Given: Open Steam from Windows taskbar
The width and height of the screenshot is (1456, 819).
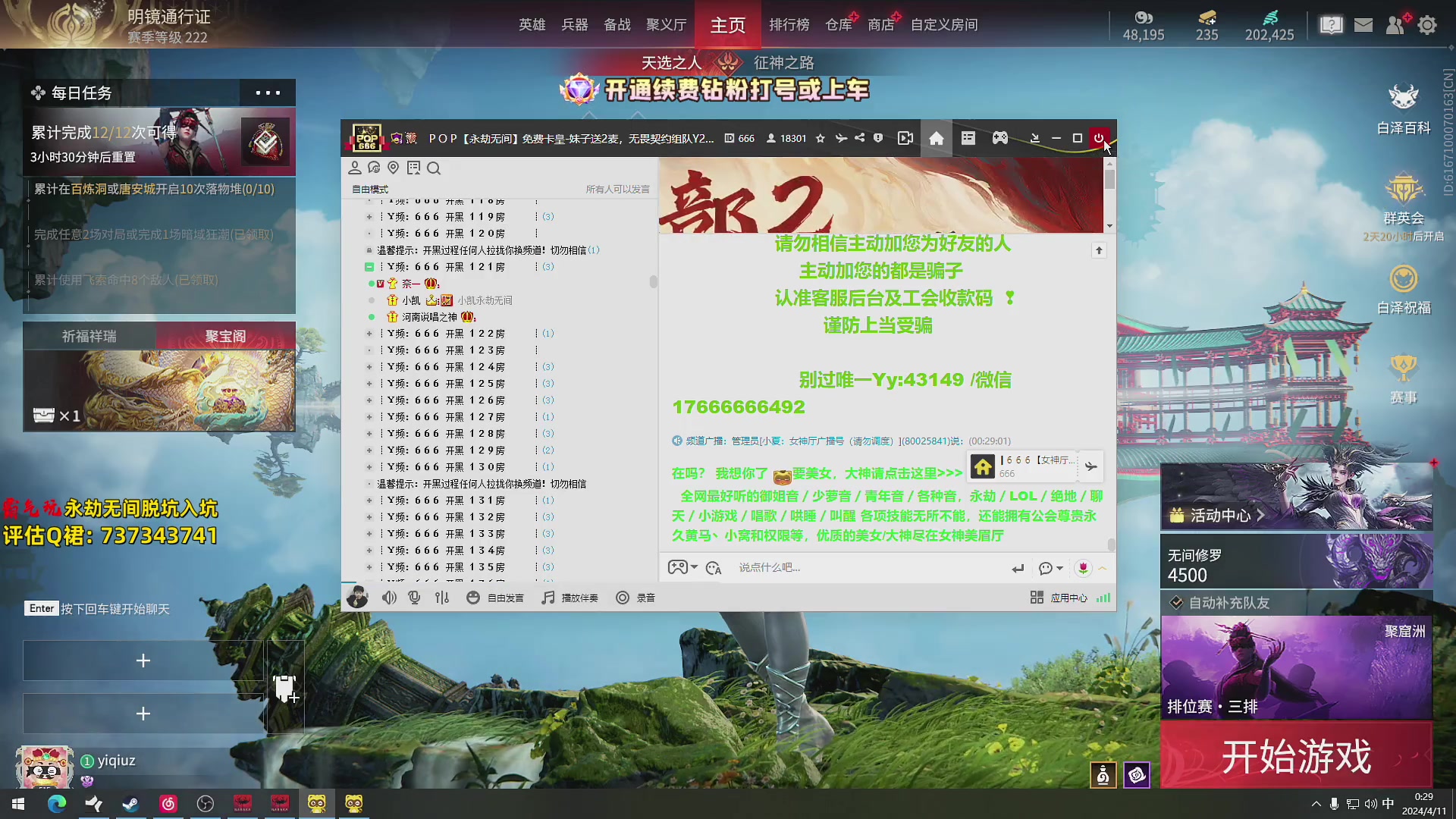Looking at the screenshot, I should (x=130, y=804).
